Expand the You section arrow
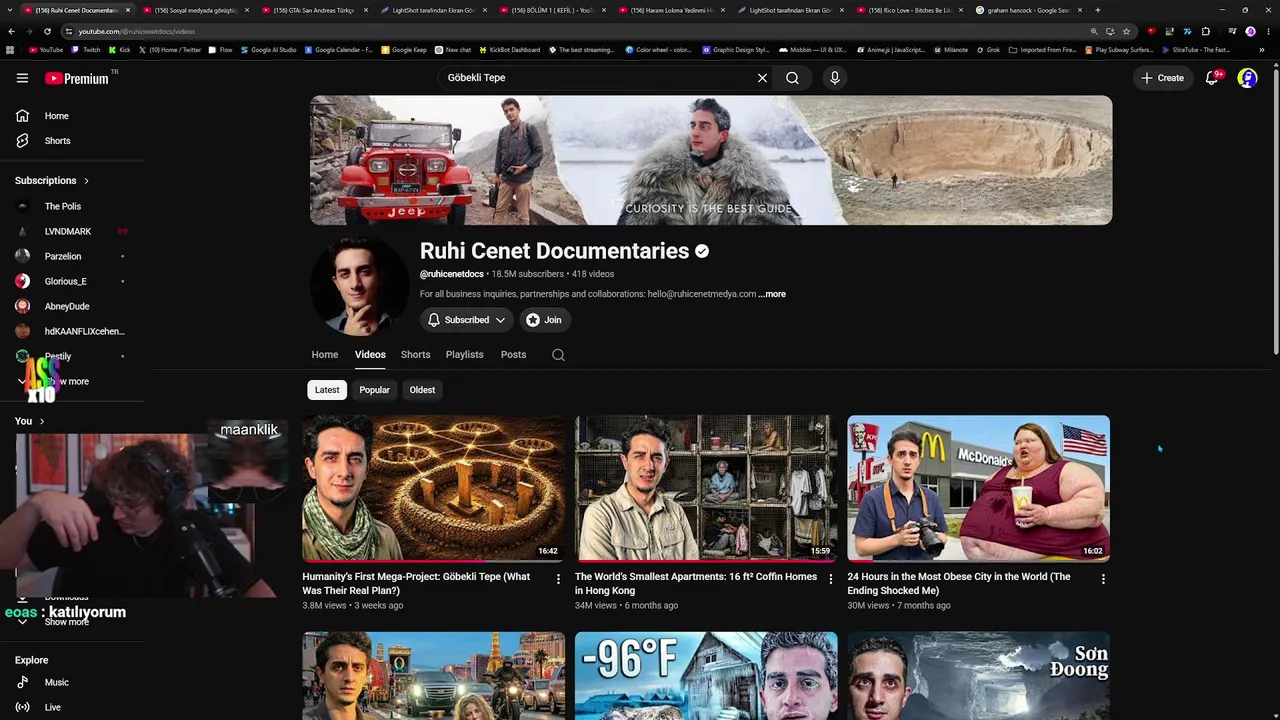The image size is (1280, 720). [41, 421]
